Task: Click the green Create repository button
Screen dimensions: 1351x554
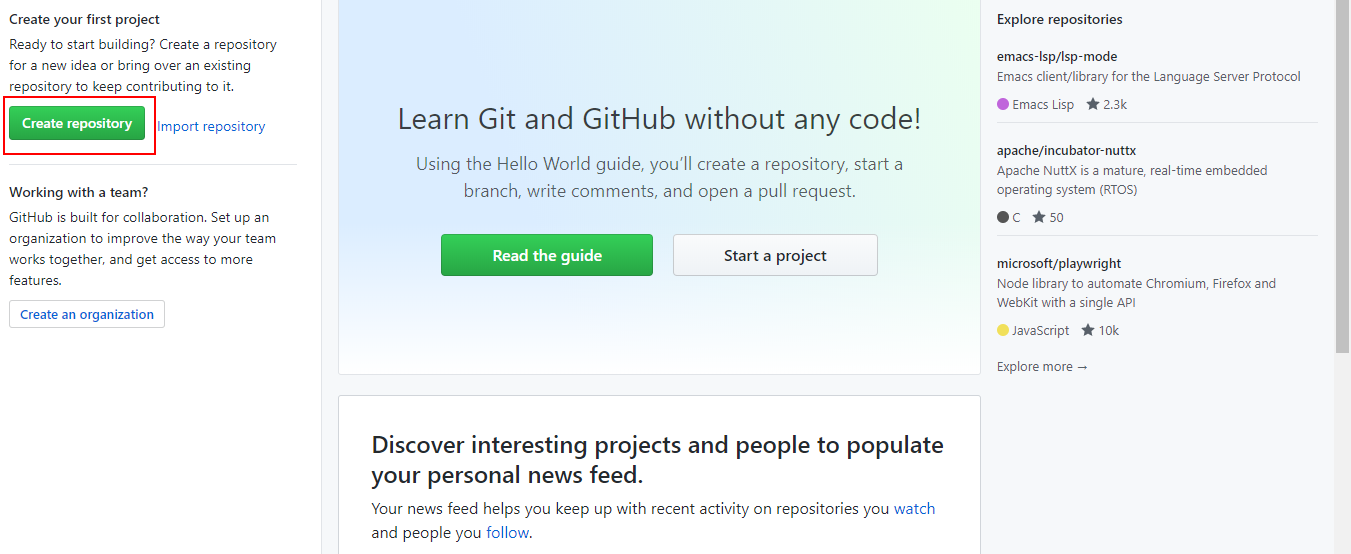Action: click(77, 123)
